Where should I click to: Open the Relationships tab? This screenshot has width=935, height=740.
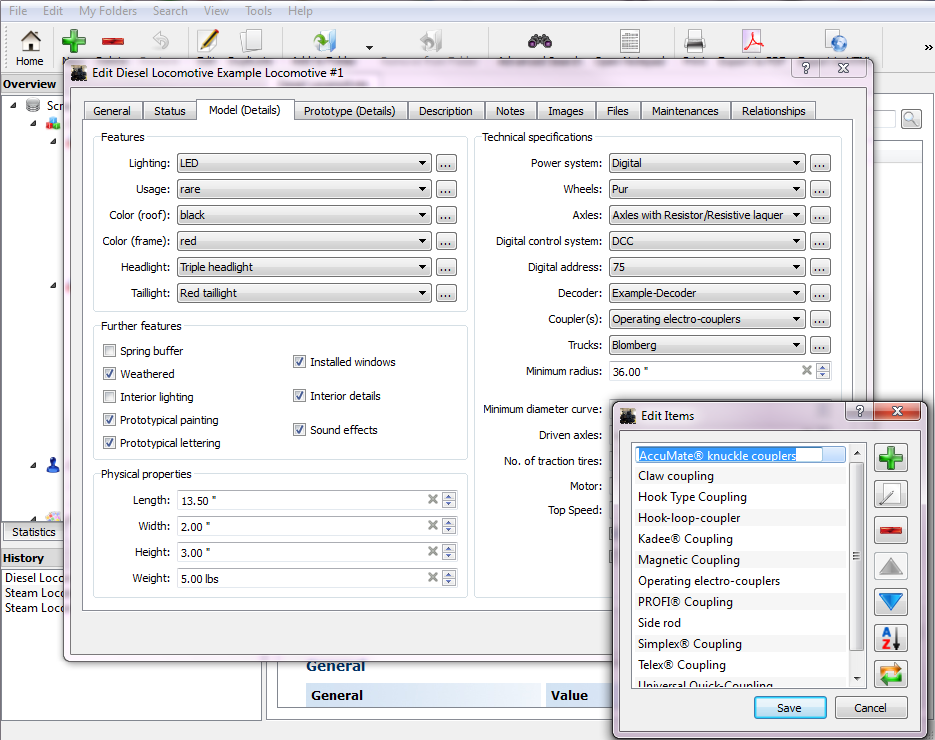pos(773,111)
